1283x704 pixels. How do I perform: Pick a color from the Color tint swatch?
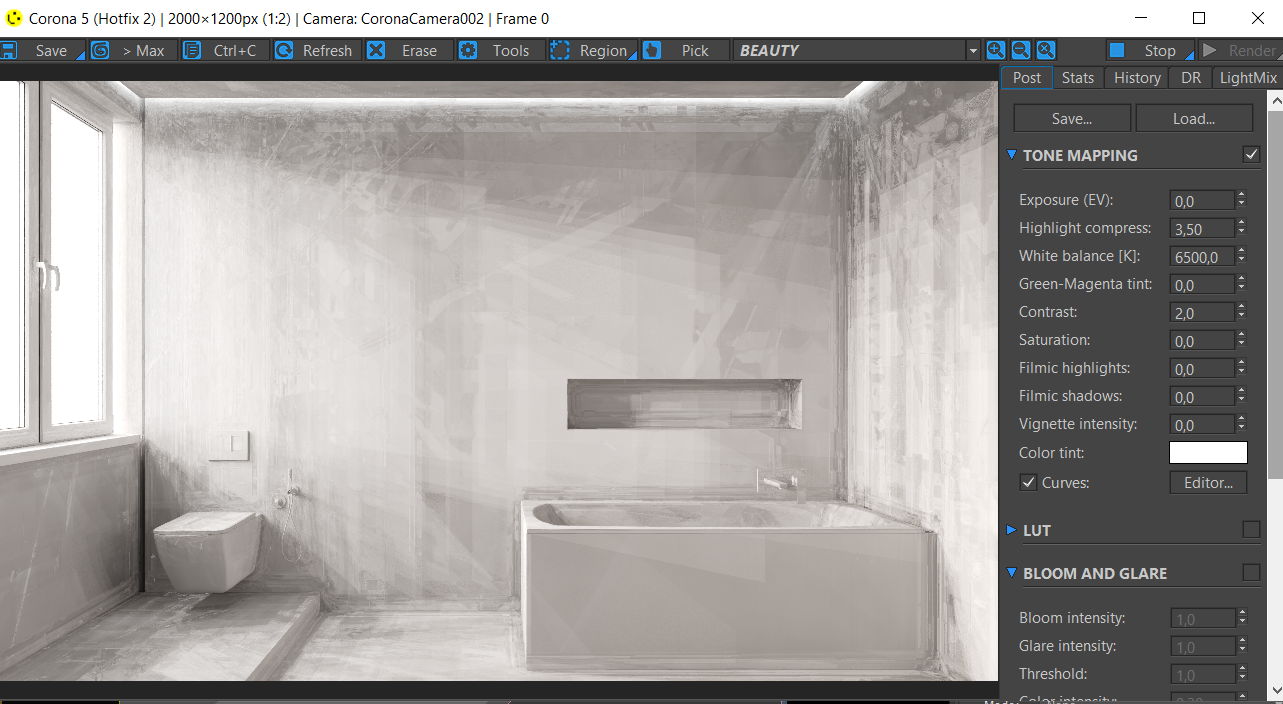(1209, 453)
